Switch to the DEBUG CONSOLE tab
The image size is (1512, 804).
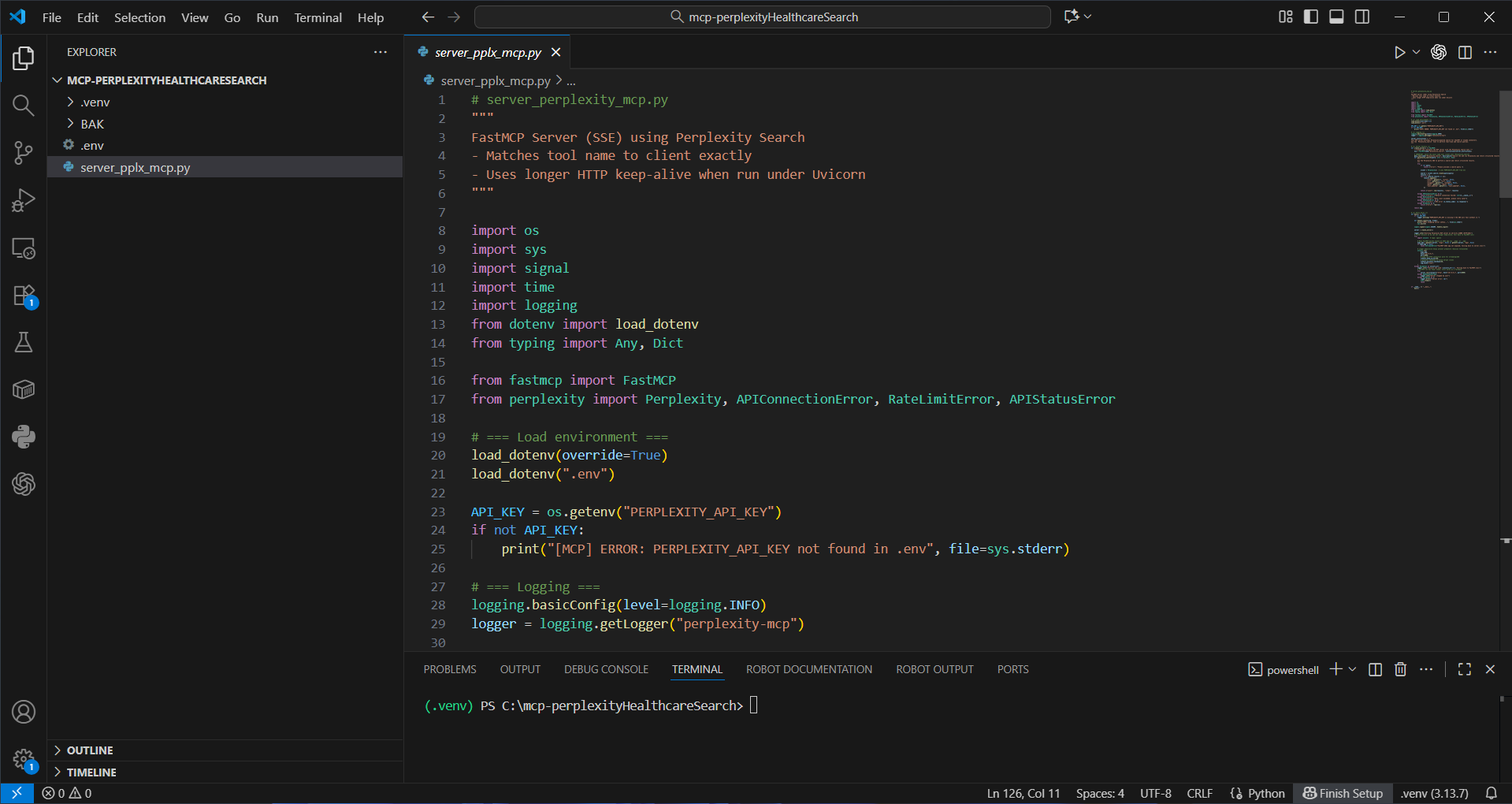[606, 669]
